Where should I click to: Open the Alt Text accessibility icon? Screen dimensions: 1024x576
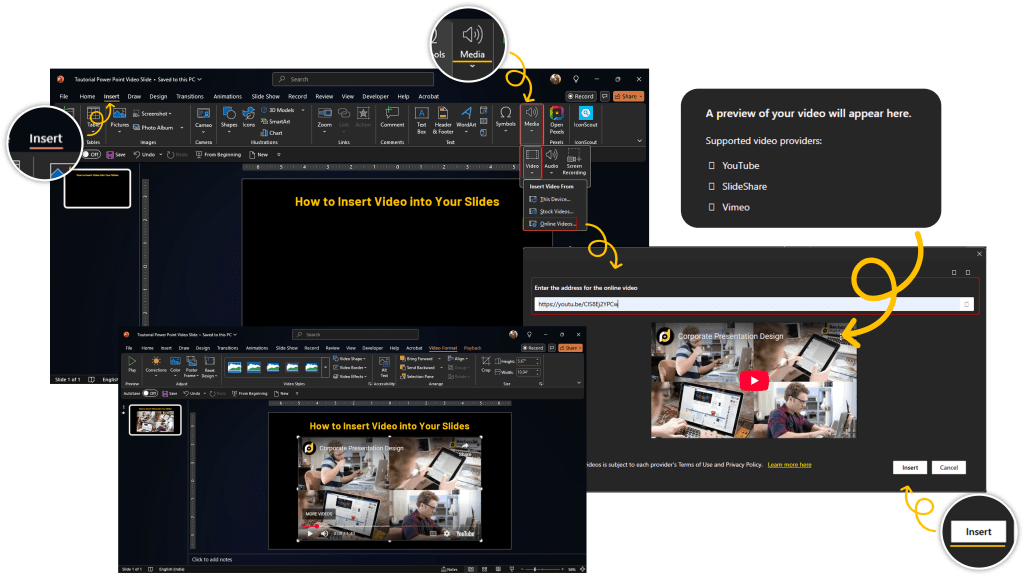click(x=384, y=362)
